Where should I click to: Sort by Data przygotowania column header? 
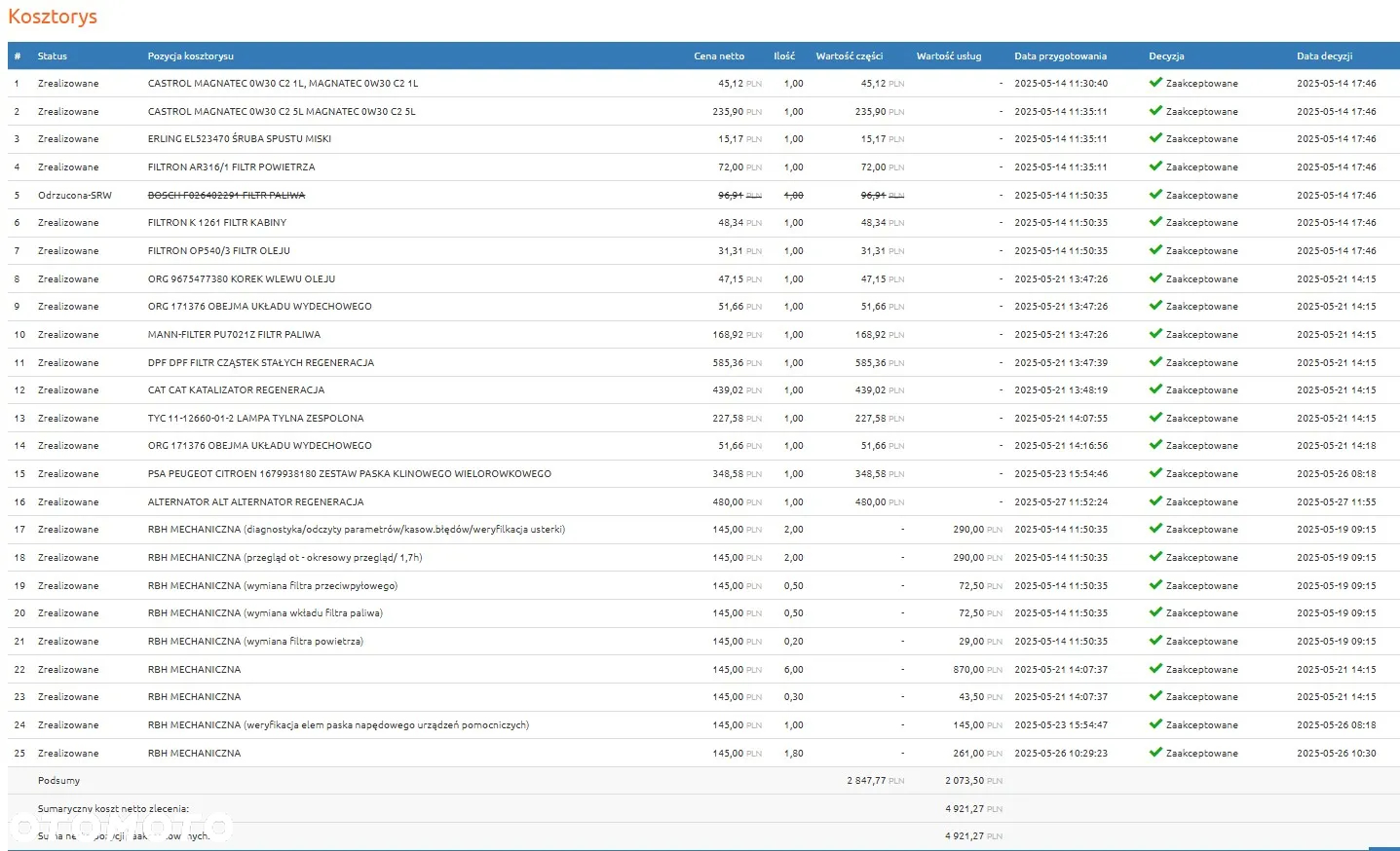[x=1060, y=55]
